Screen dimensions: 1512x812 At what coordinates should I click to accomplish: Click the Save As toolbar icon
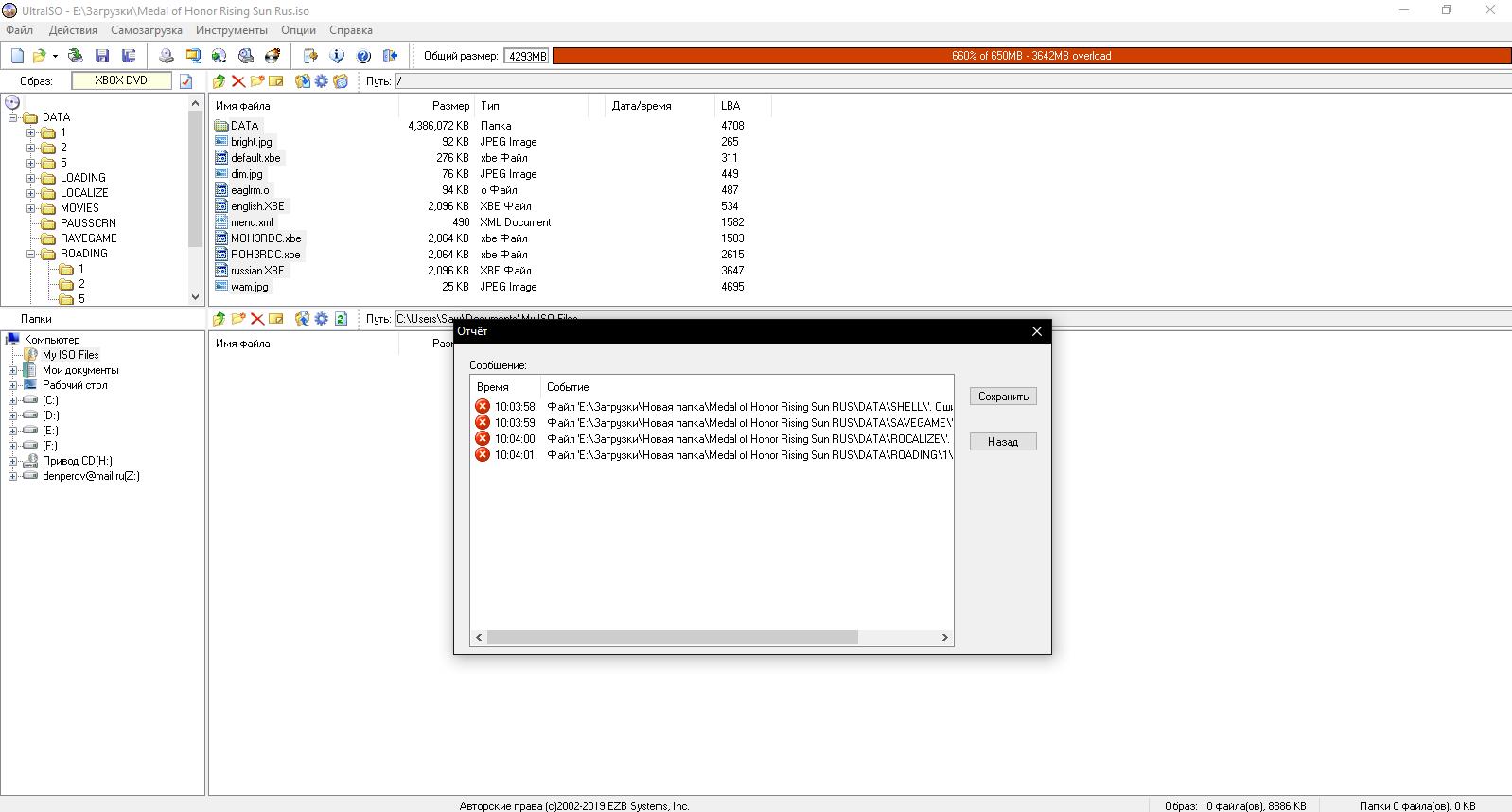point(129,56)
